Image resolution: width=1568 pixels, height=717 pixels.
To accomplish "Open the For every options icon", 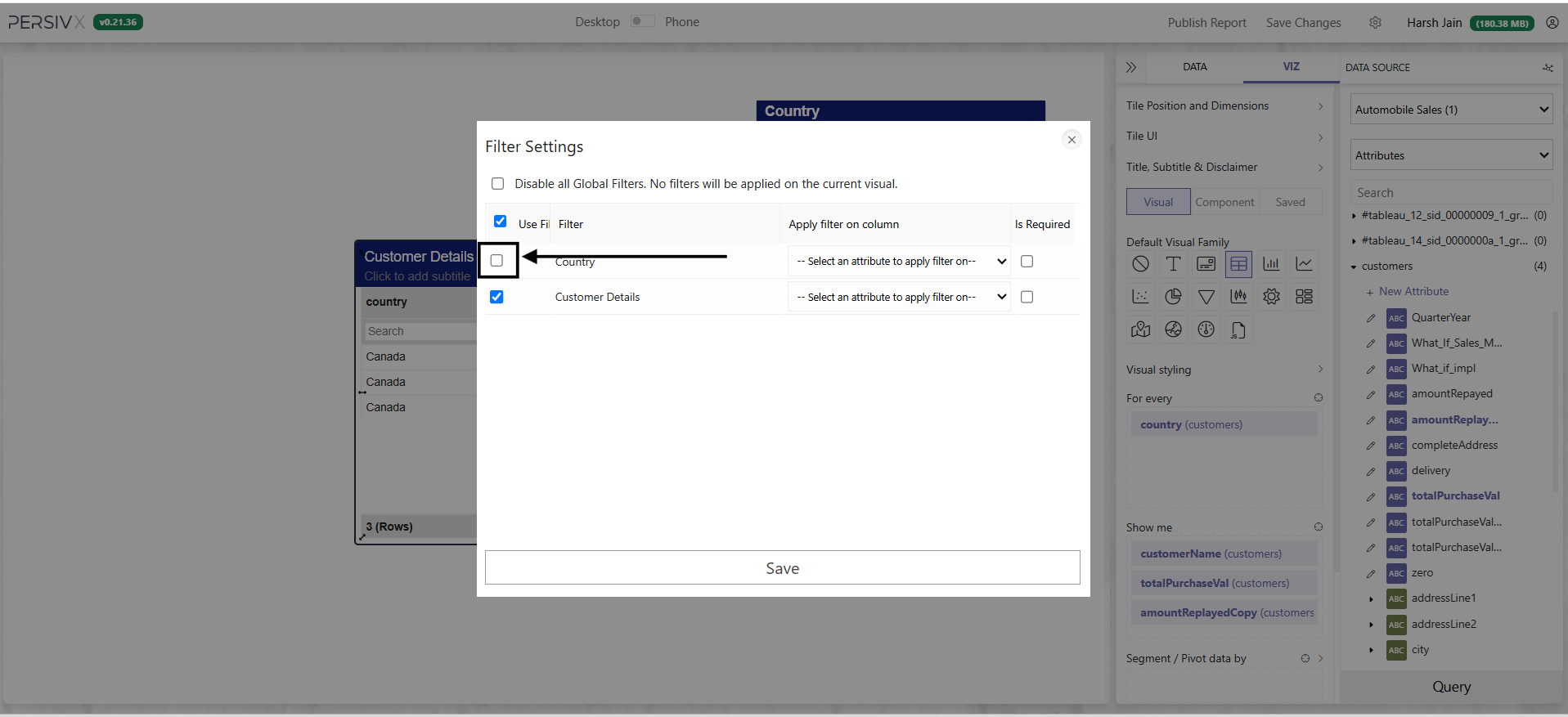I will click(1318, 398).
